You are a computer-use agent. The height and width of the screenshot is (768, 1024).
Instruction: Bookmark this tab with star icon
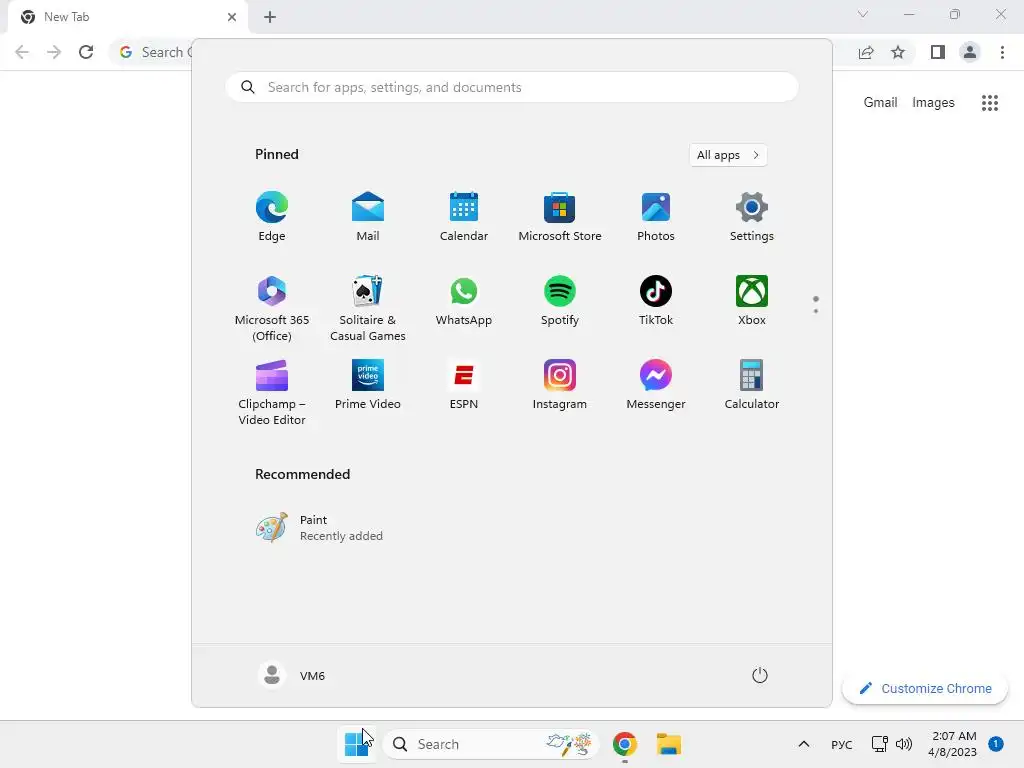898,52
